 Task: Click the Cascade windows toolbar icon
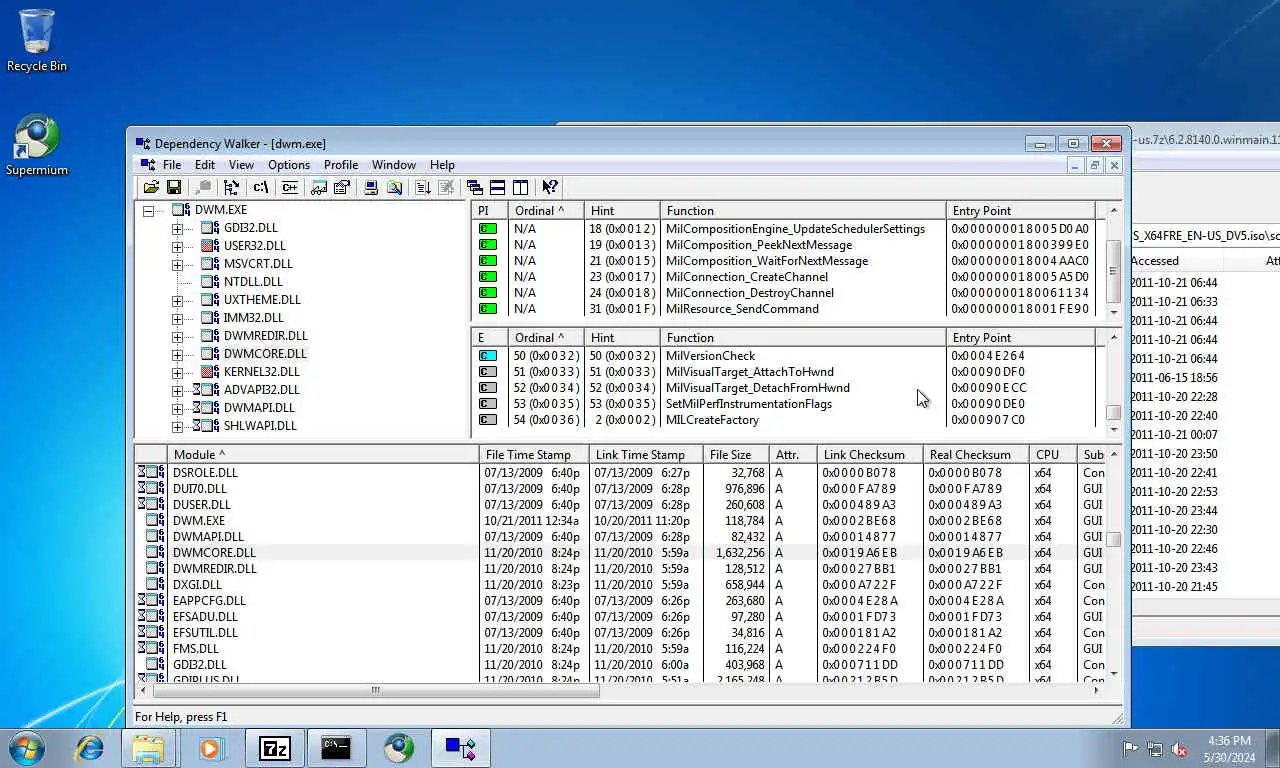[475, 187]
